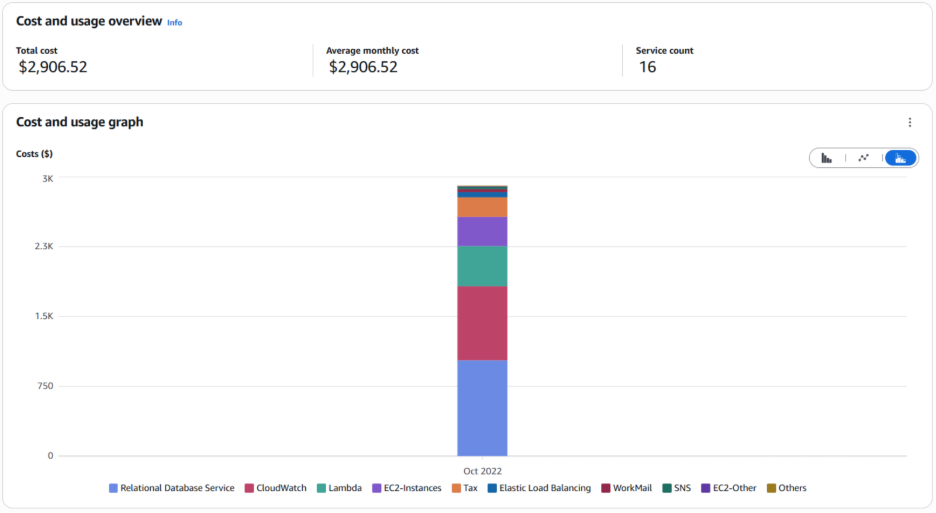Toggle Lambda series in the legend
936x513 pixels.
click(x=339, y=488)
